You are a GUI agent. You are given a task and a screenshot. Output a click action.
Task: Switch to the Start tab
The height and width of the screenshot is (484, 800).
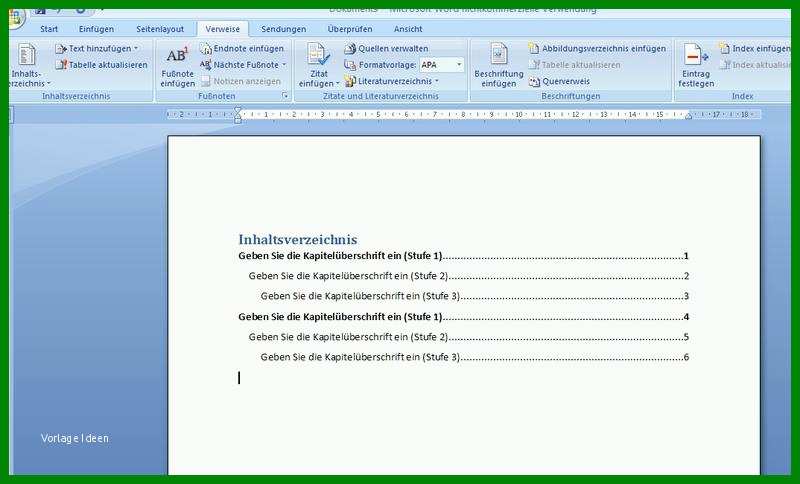[x=49, y=29]
